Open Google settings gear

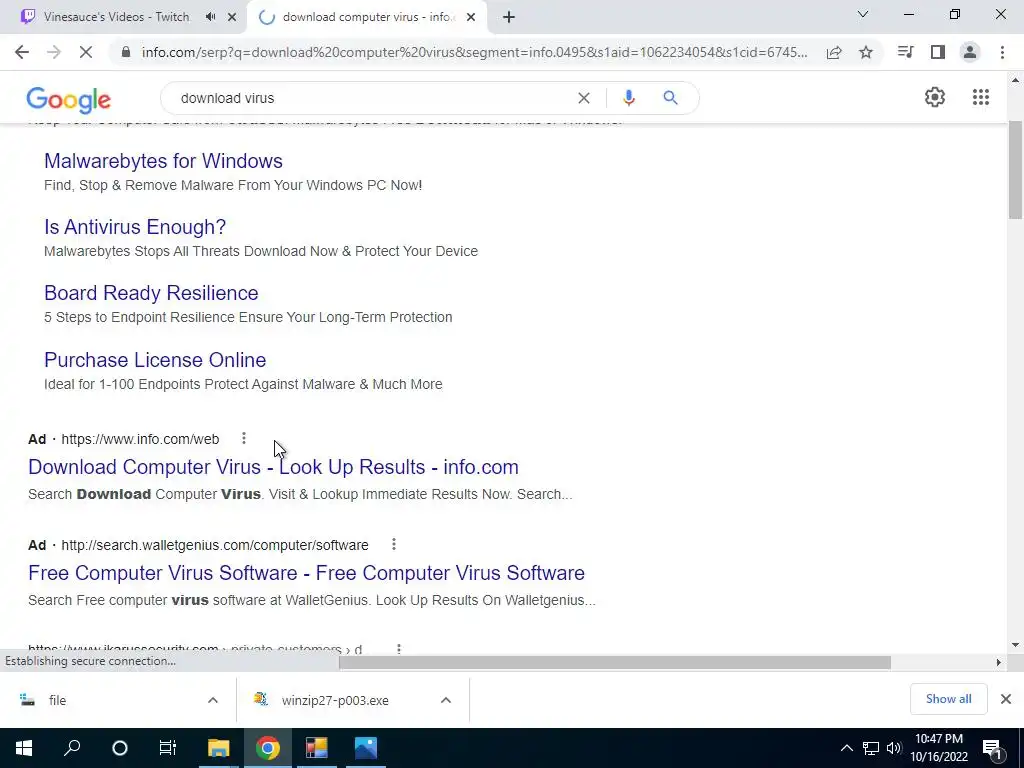tap(935, 97)
